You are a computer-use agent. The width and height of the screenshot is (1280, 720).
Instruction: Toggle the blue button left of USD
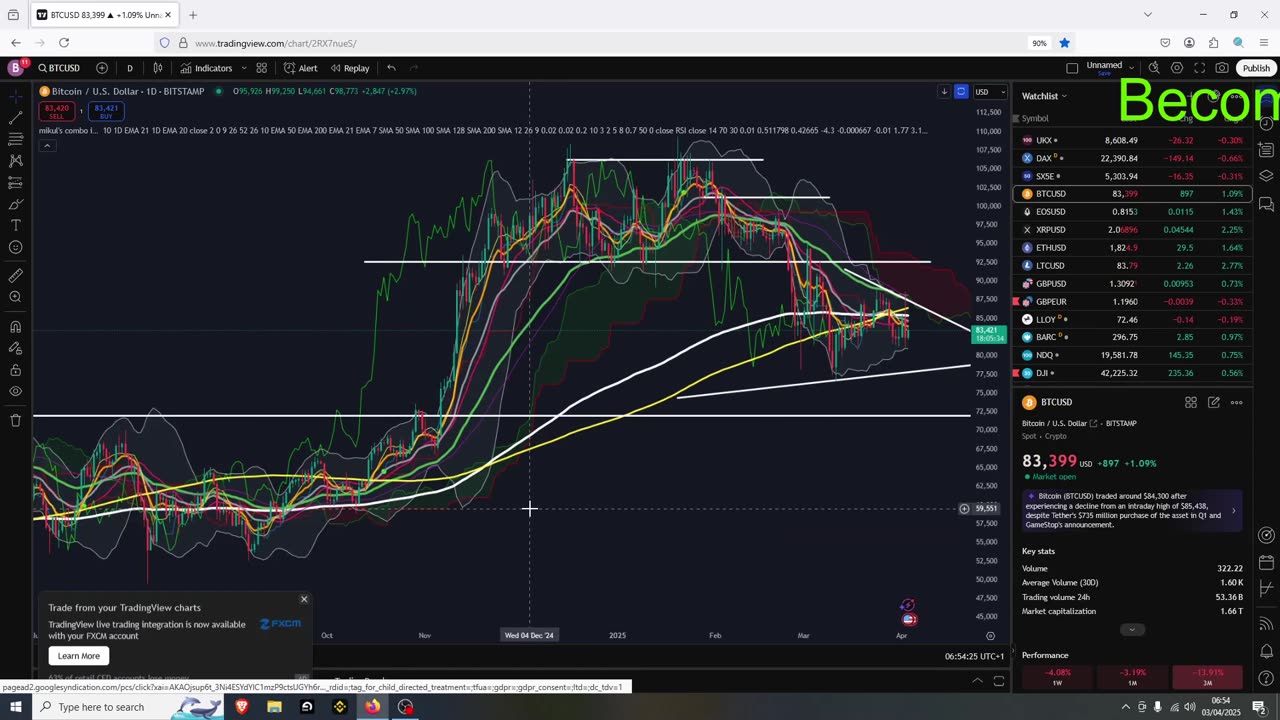[961, 92]
